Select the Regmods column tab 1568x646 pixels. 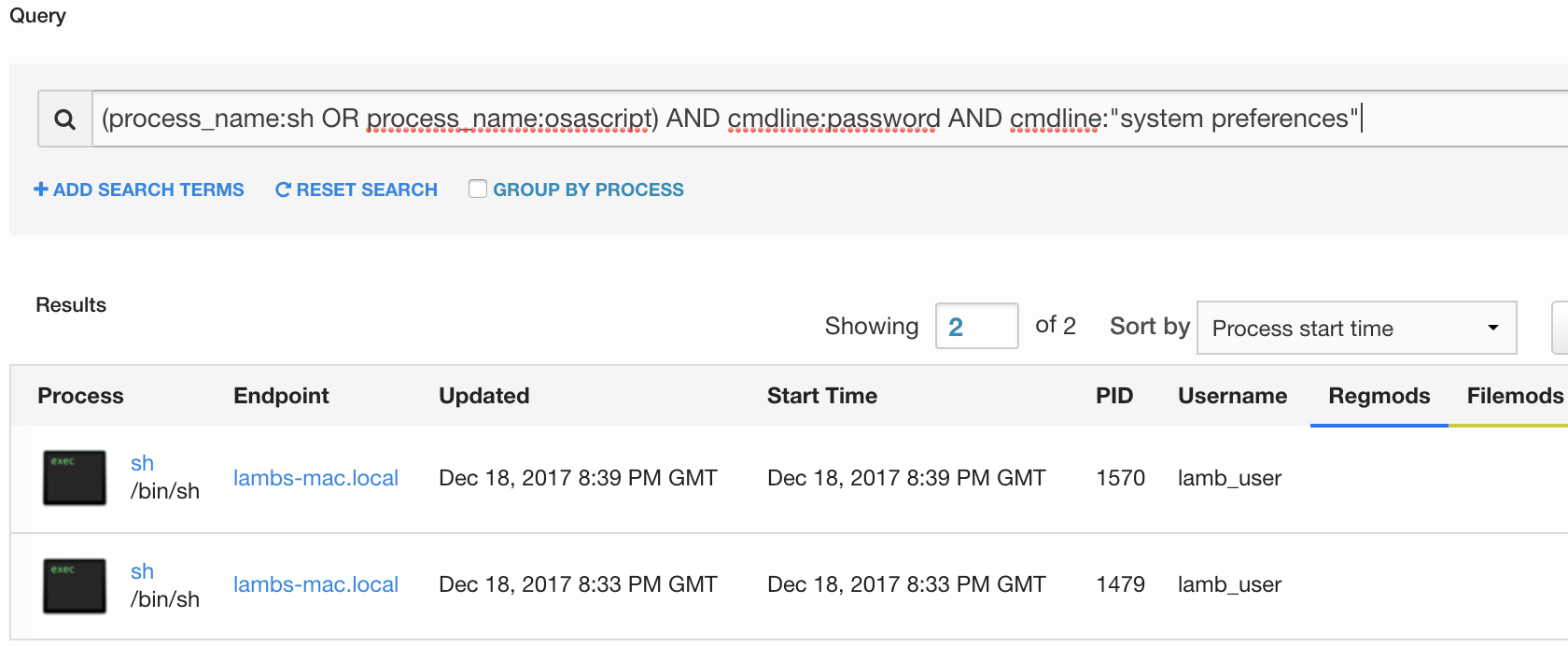(1379, 396)
